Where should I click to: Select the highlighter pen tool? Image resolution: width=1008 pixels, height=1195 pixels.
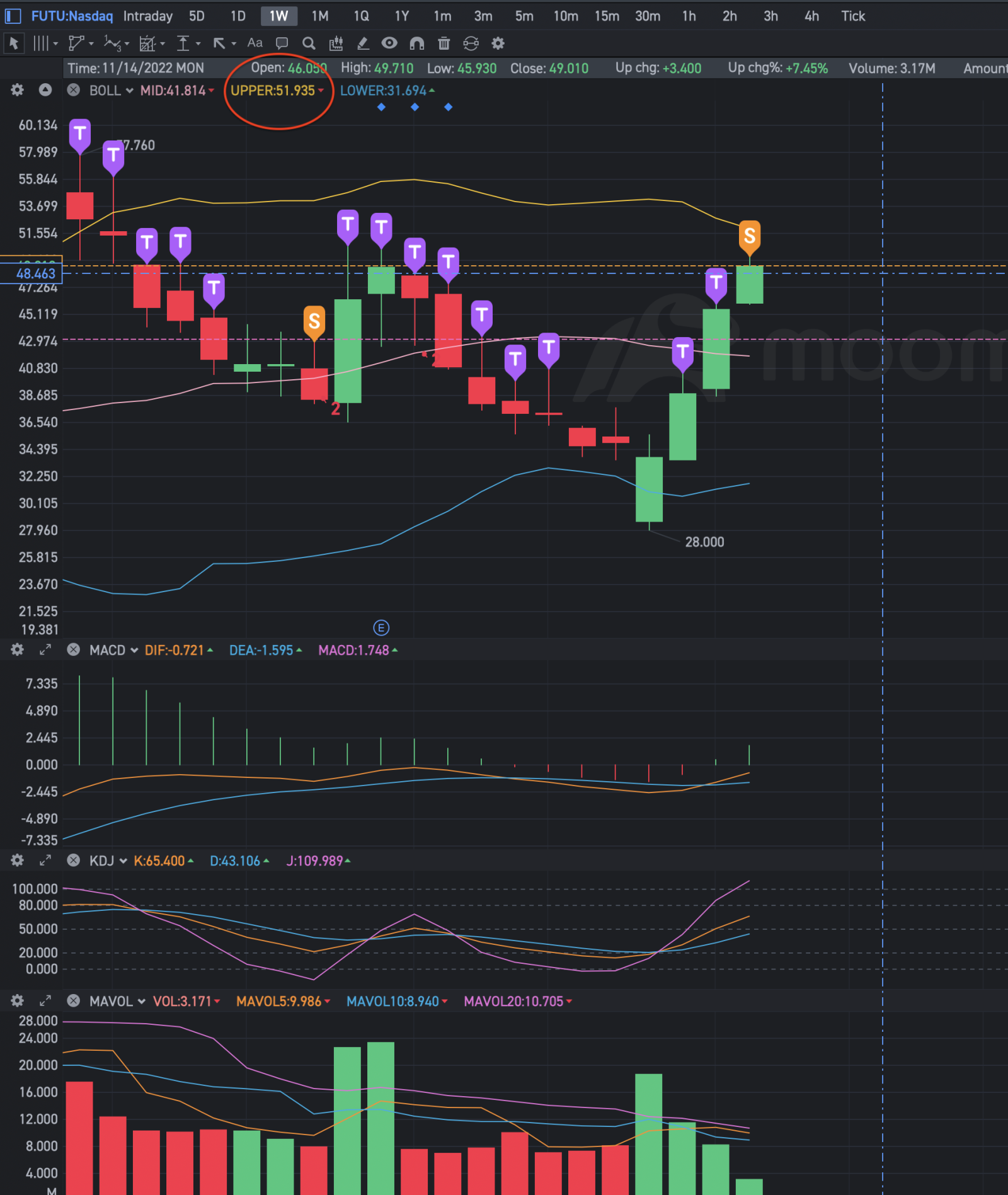363,43
